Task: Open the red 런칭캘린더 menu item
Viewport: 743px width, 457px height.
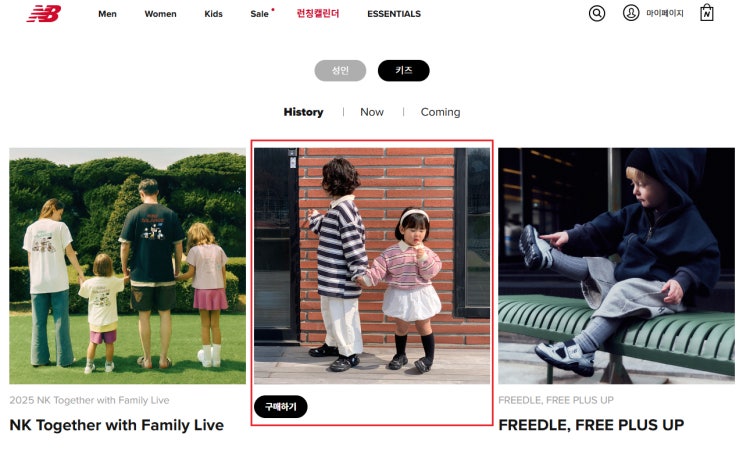Action: [318, 14]
